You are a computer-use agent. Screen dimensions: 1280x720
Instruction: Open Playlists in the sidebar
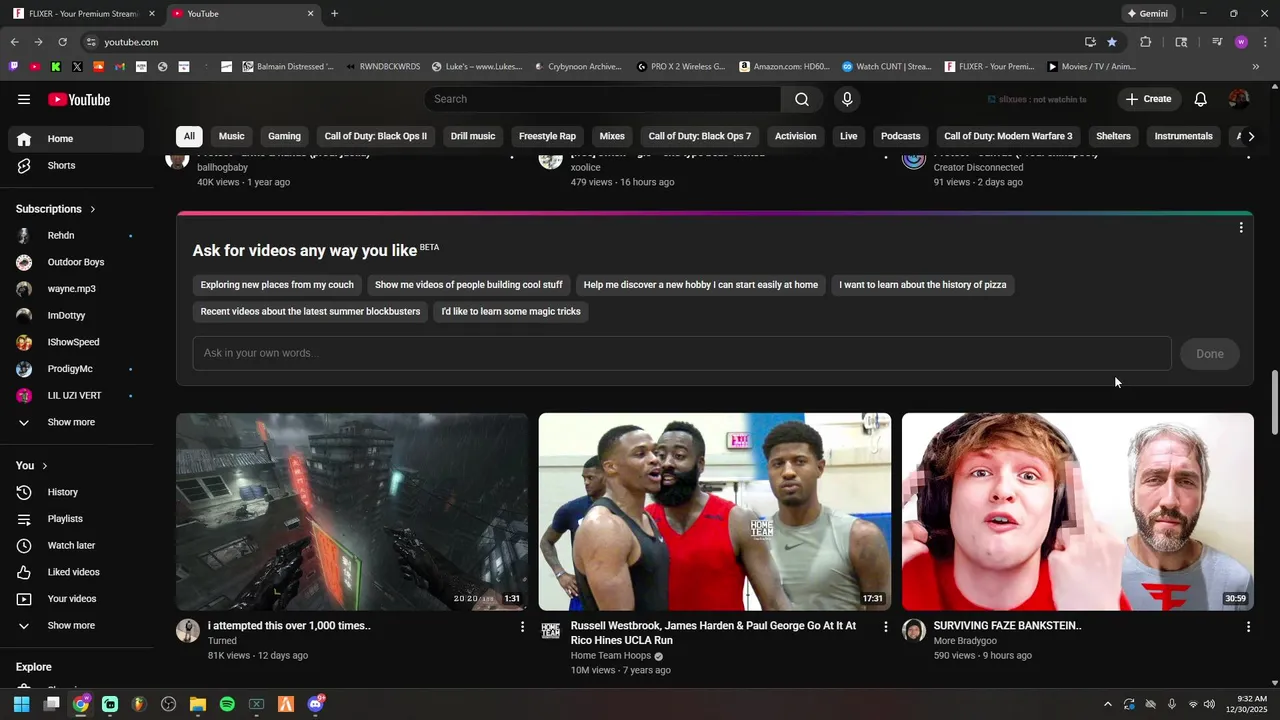coord(75,519)
